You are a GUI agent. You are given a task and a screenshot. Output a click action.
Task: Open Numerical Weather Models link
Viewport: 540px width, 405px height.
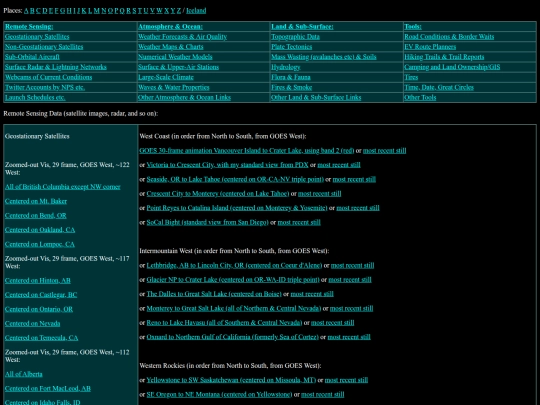click(175, 57)
